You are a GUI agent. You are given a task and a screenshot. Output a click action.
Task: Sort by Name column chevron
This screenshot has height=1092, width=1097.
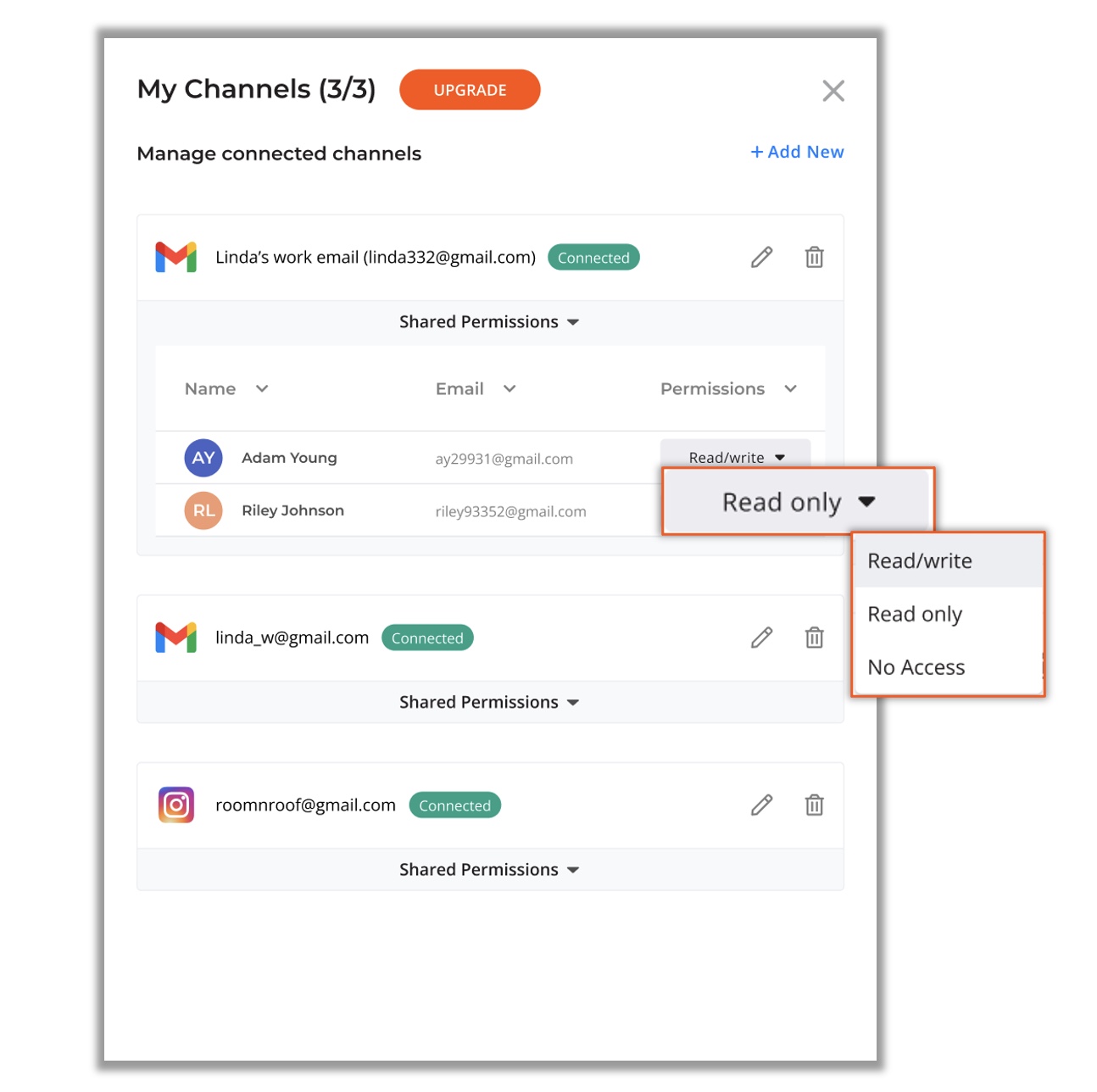point(262,388)
